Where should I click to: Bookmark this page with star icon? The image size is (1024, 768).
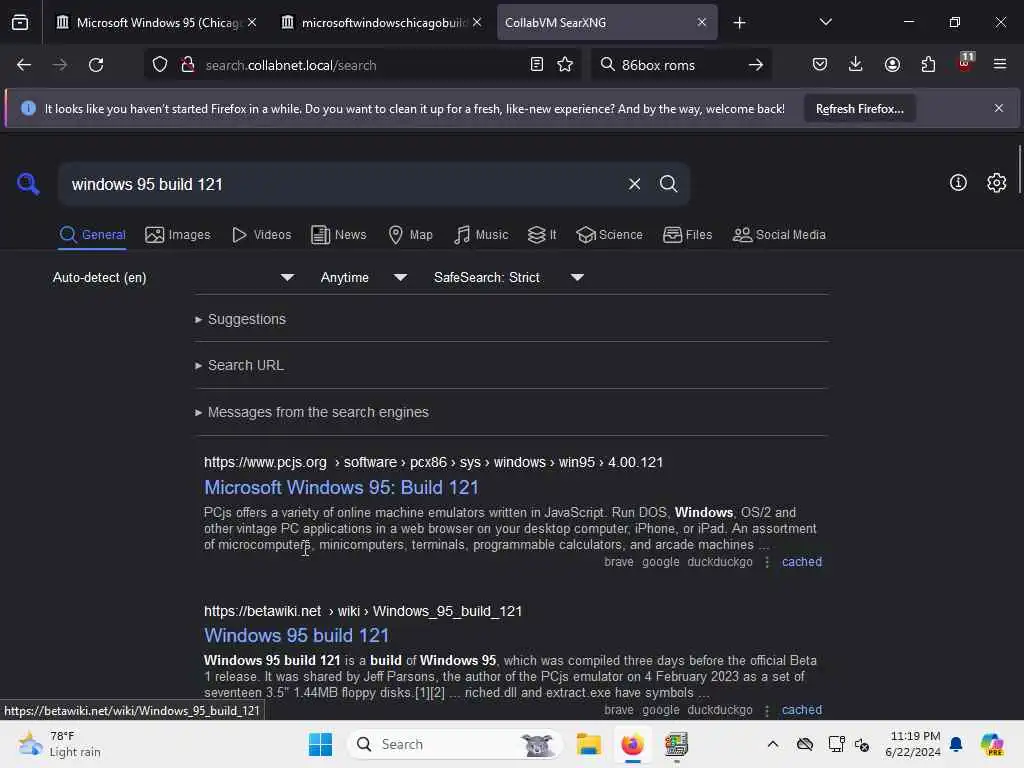(565, 65)
